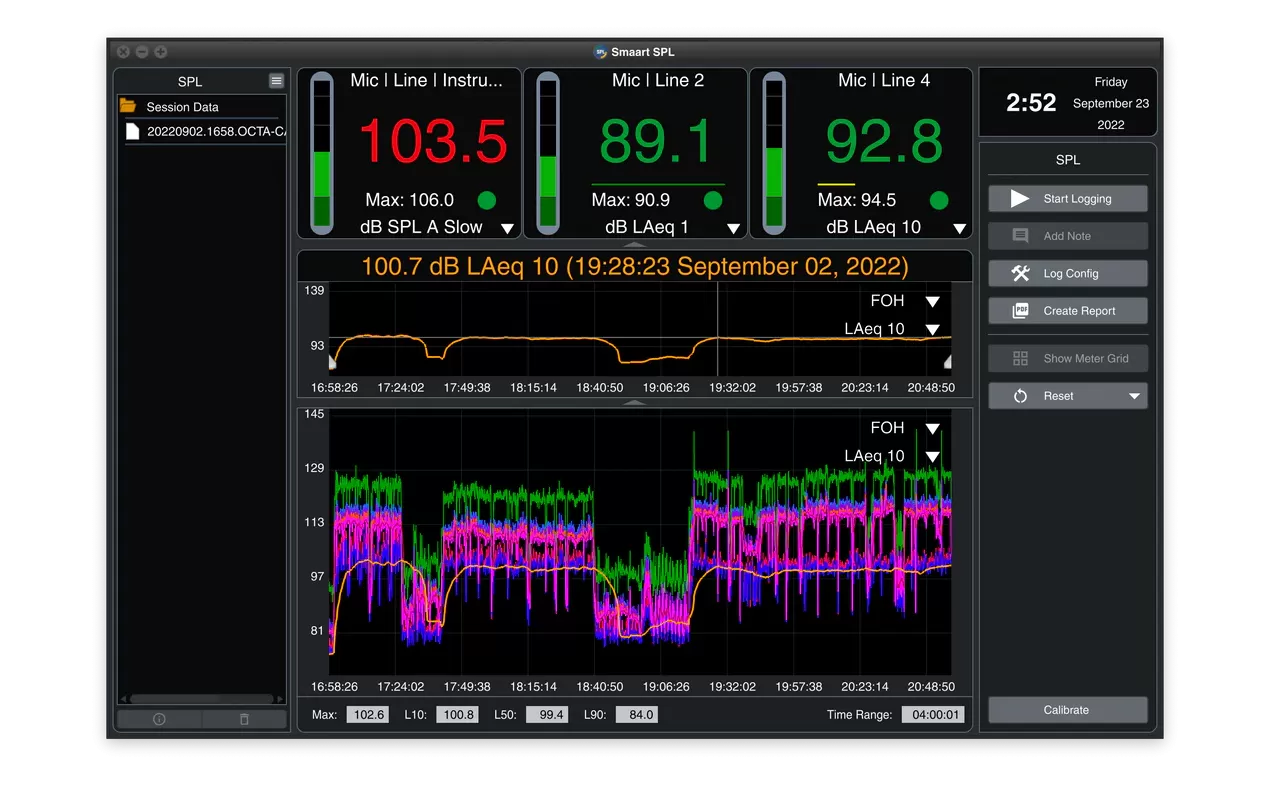Click the 100.7 dB LAeq 10 cursor readout

coord(634,267)
